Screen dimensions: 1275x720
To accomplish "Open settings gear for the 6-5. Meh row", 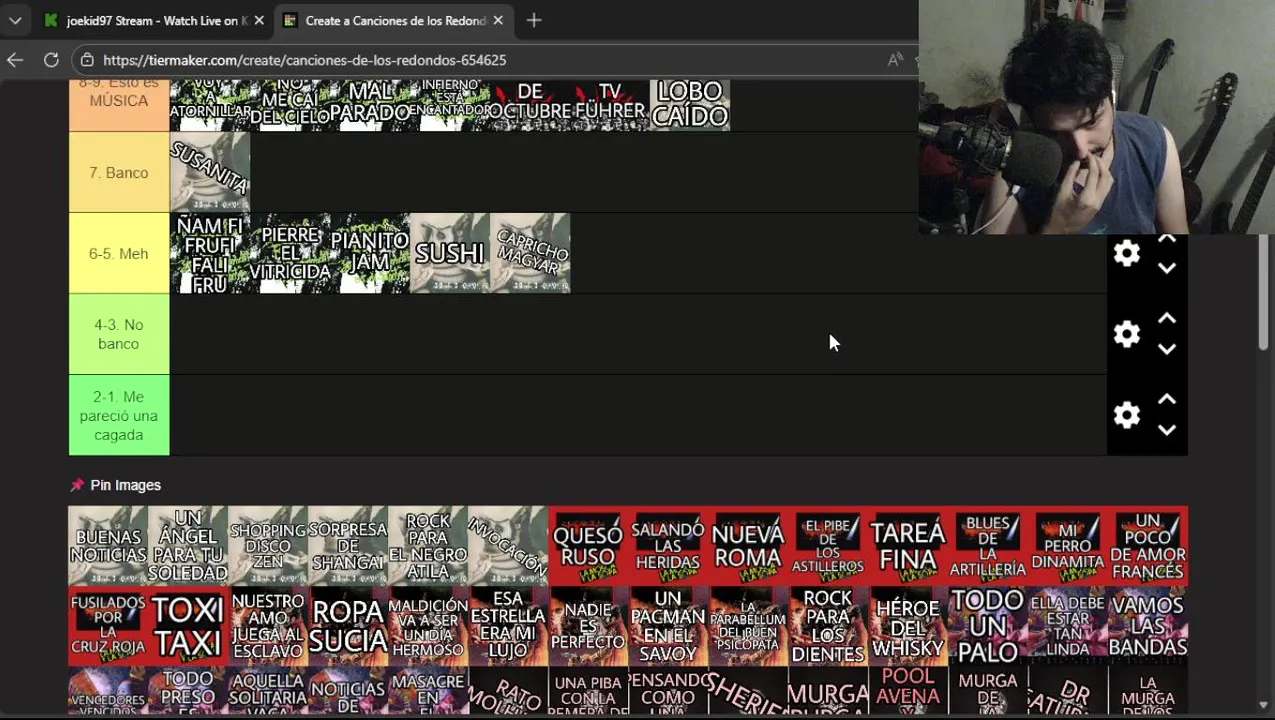I will point(1127,253).
